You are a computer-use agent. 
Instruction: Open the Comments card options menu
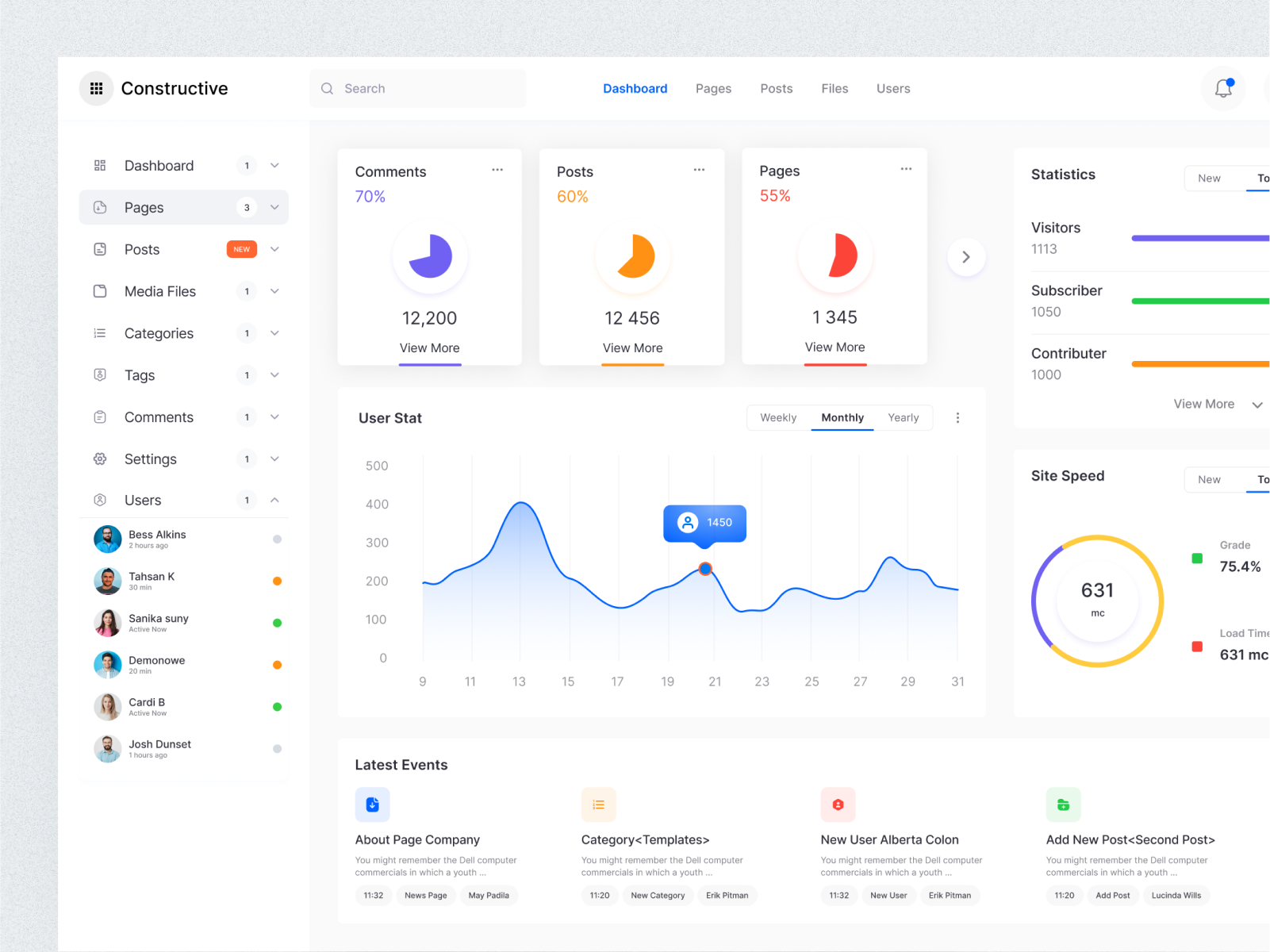click(497, 170)
